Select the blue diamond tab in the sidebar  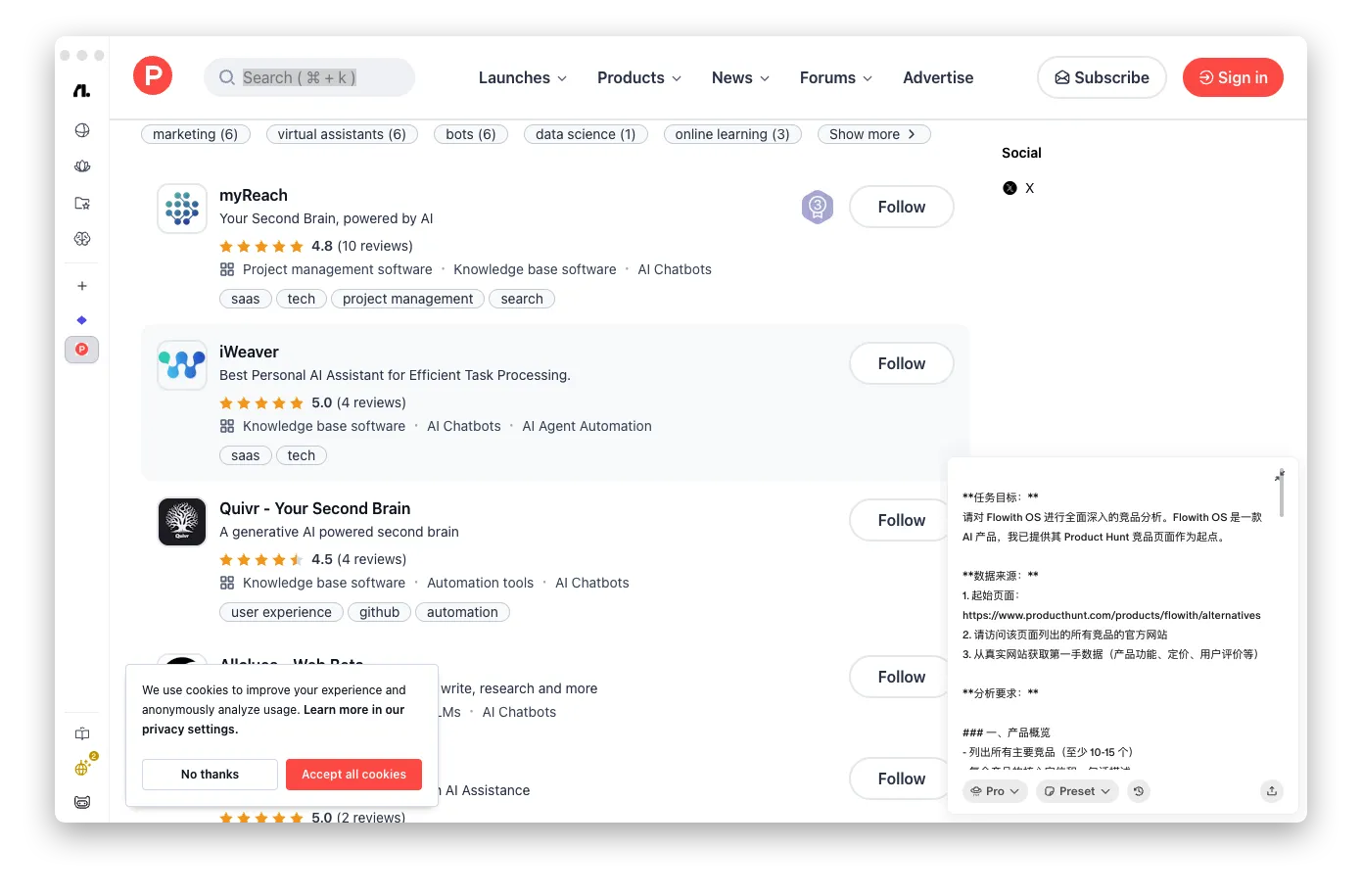[82, 320]
